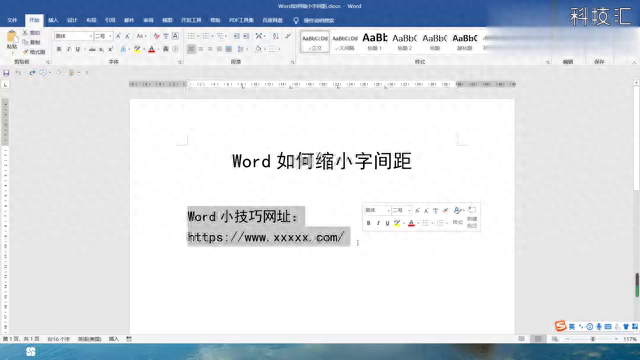Viewport: 640px width, 360px height.
Task: Expand numbering list dropdown arrow
Action: [x=213, y=36]
